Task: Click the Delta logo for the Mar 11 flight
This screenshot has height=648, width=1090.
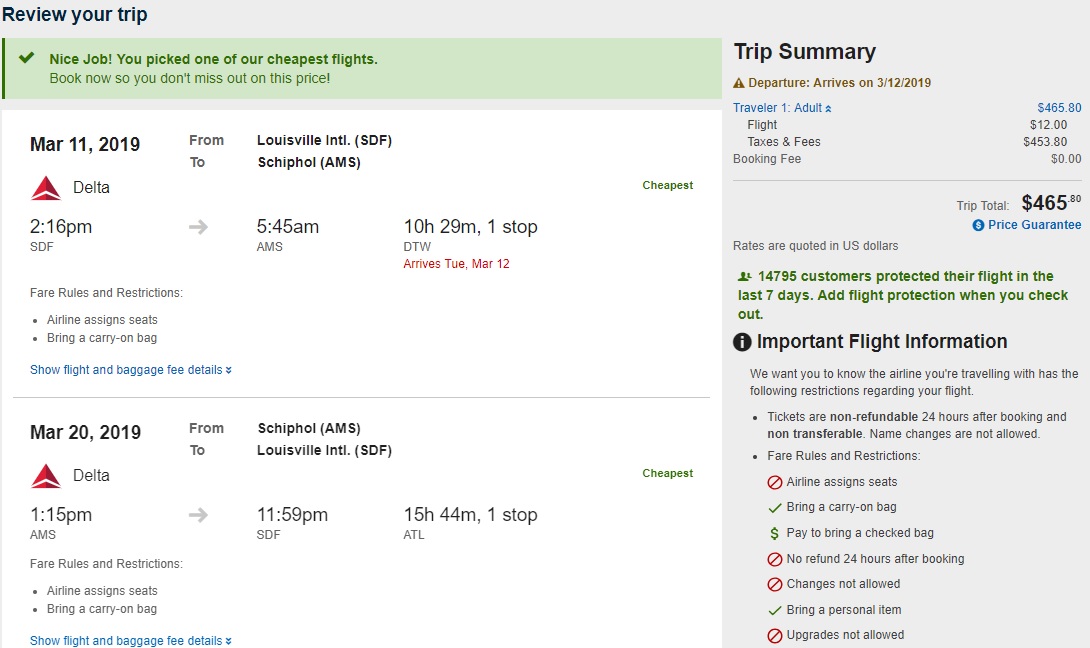Action: click(46, 188)
